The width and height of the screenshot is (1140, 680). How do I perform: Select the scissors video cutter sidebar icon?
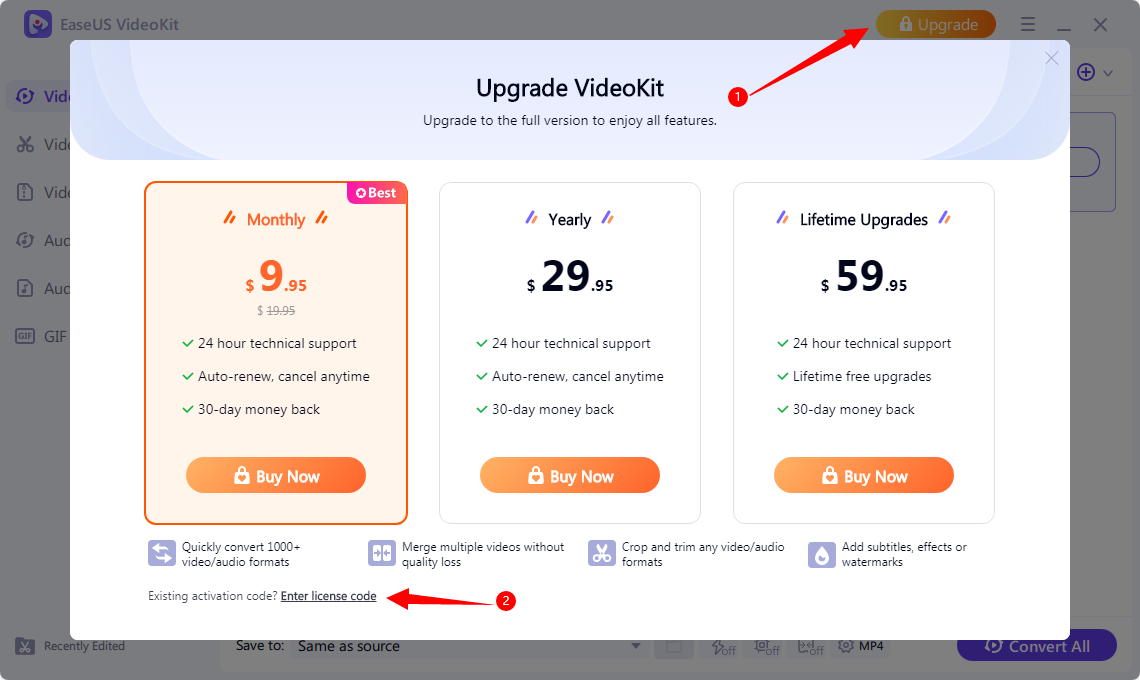25,144
